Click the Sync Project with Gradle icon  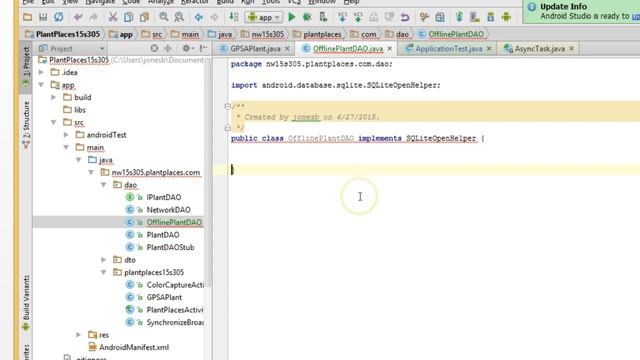pos(459,17)
